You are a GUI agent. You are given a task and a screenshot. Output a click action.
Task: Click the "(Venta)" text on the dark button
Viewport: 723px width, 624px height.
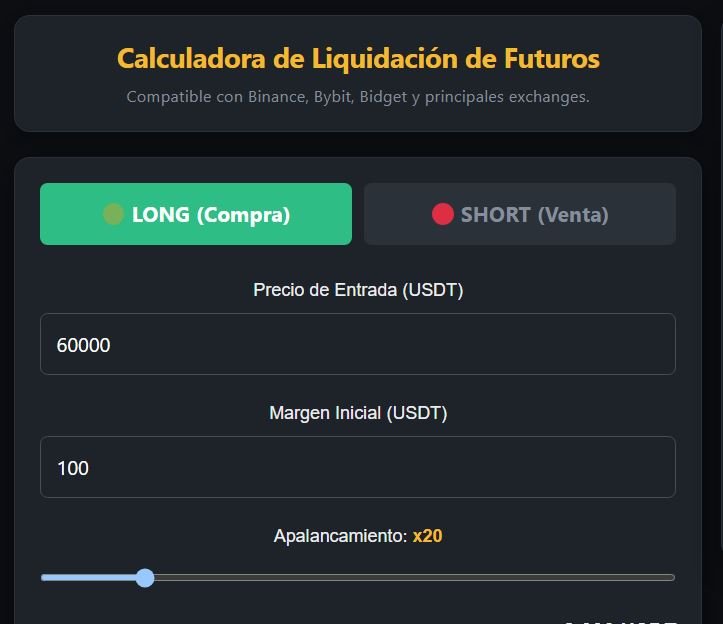click(x=573, y=215)
